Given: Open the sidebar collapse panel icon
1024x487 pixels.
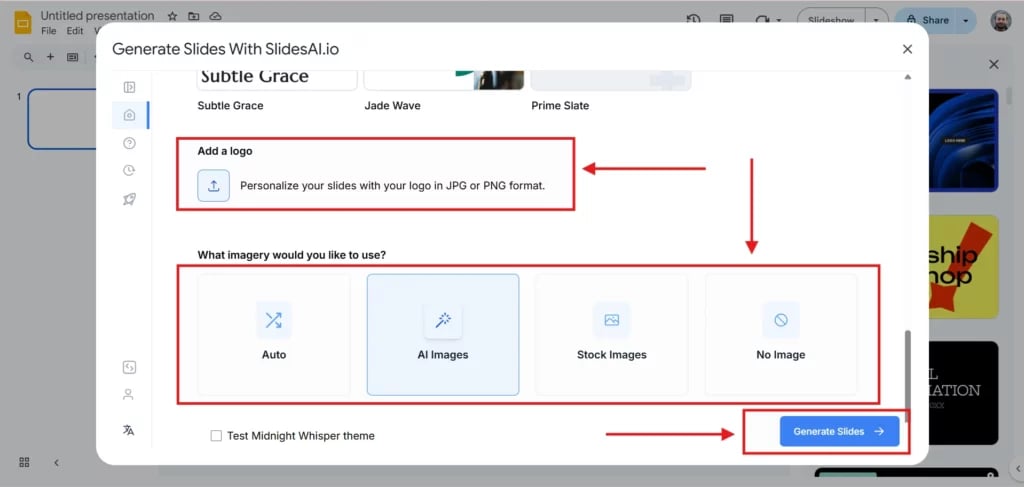Looking at the screenshot, I should pyautogui.click(x=129, y=87).
